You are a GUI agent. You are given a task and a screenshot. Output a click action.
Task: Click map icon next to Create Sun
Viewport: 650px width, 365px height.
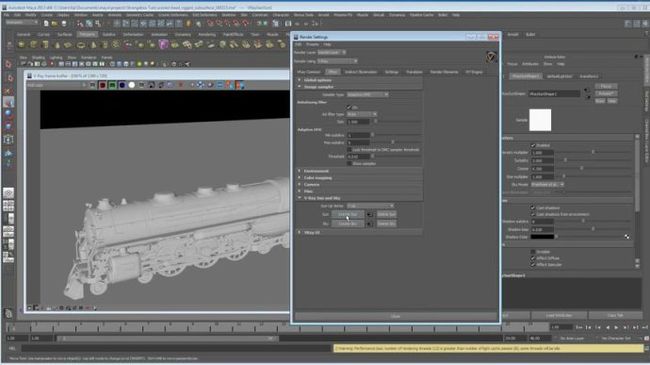[x=370, y=214]
